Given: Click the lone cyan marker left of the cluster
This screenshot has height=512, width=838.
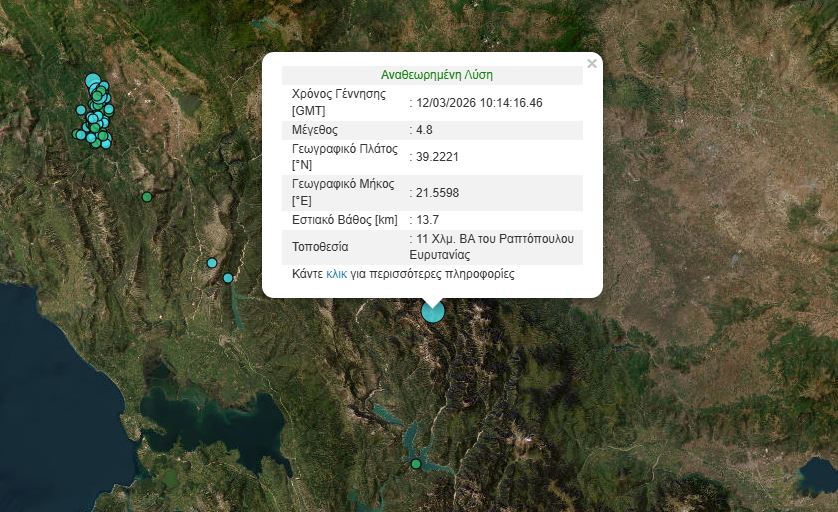Looking at the screenshot, I should [x=81, y=110].
